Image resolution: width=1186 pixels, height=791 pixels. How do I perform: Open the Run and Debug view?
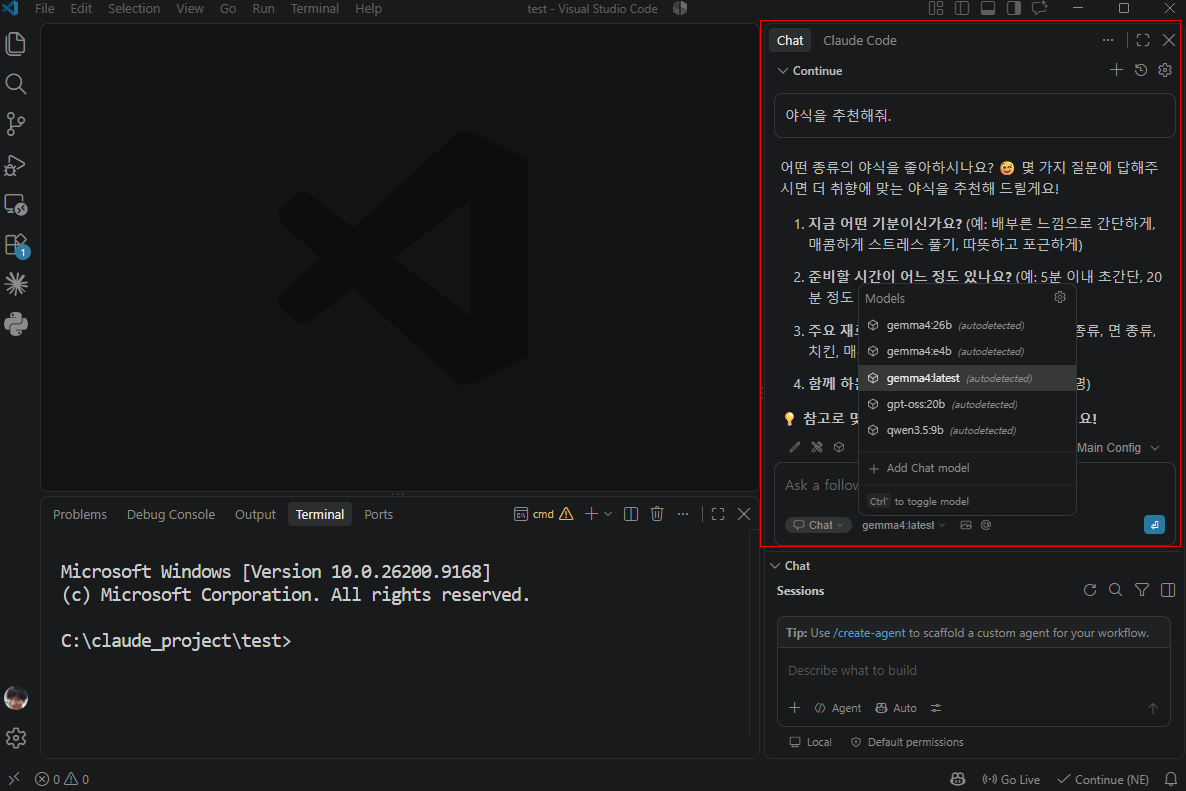tap(16, 164)
